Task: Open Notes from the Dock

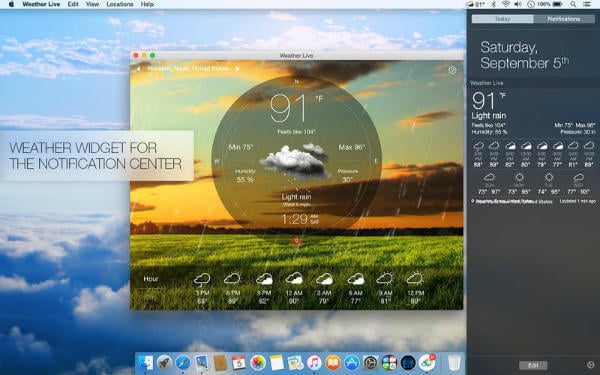Action: [277, 362]
